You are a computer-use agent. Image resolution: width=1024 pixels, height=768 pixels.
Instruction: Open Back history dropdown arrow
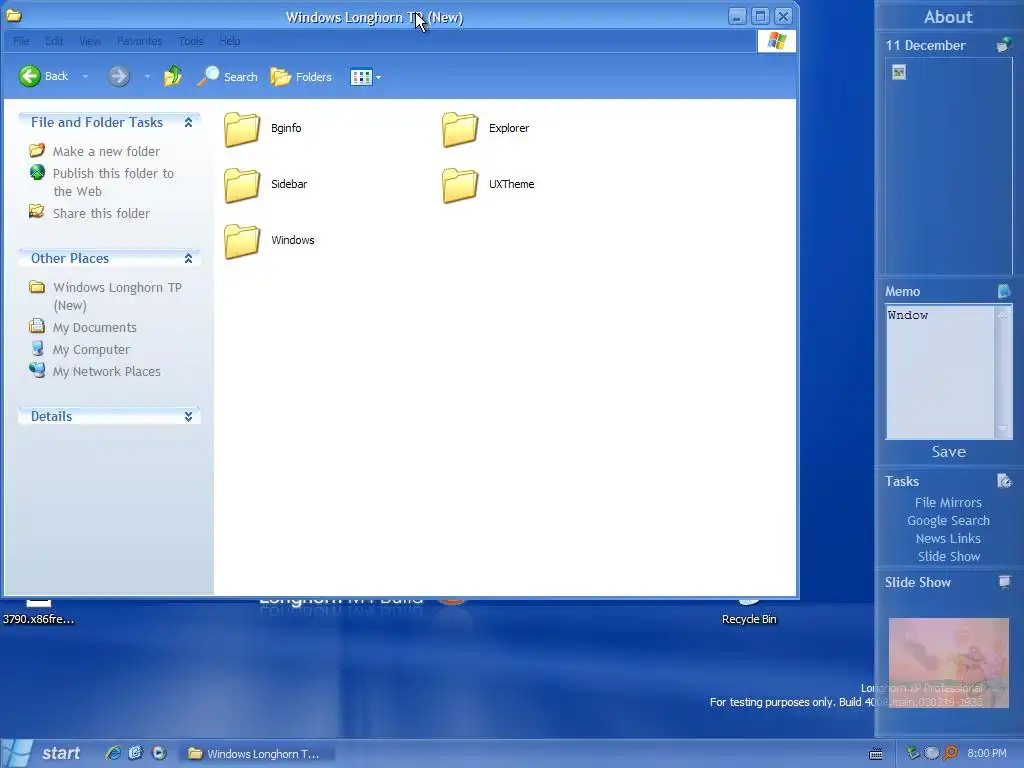click(x=85, y=76)
